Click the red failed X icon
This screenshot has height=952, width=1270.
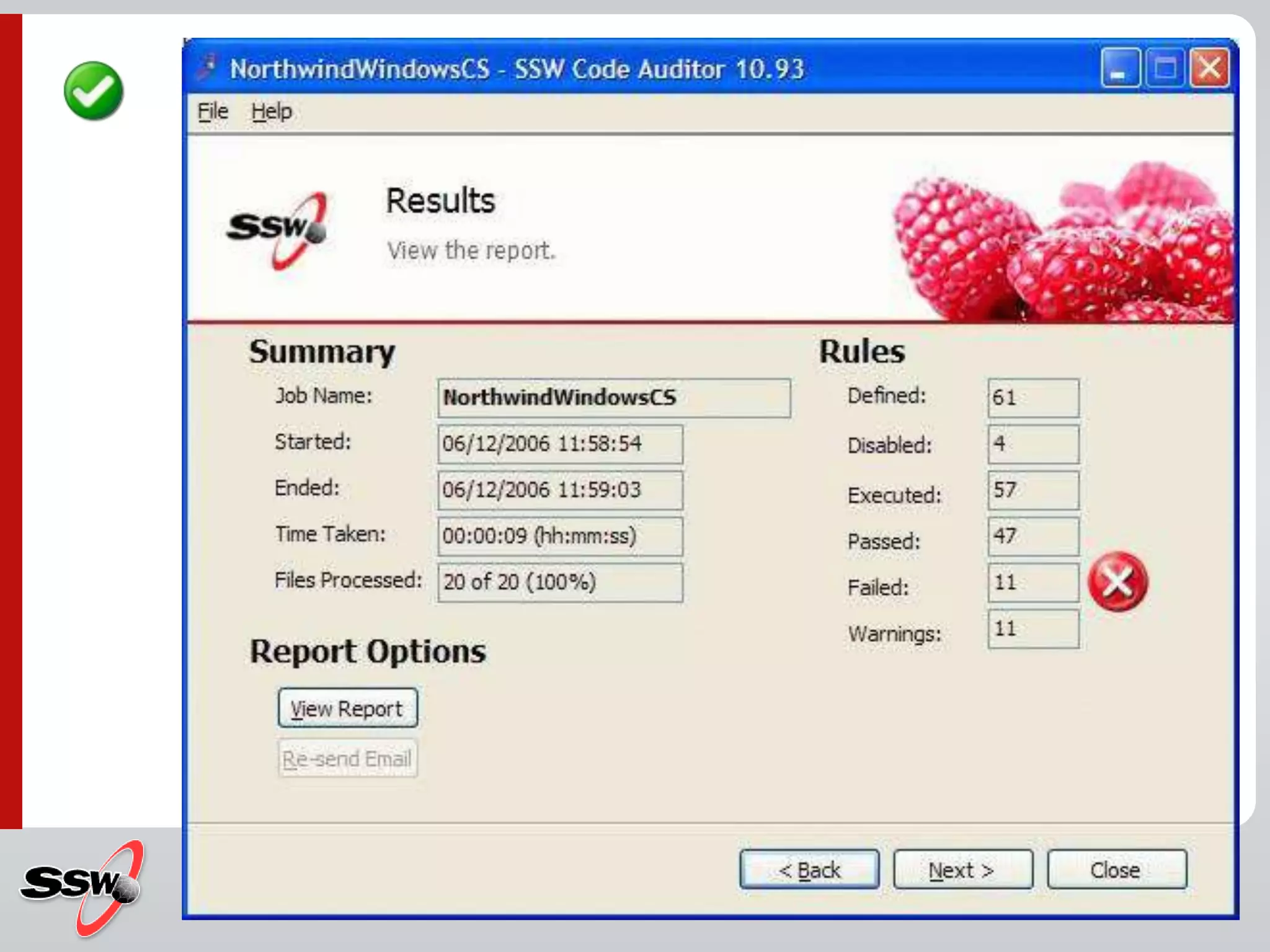point(1118,581)
